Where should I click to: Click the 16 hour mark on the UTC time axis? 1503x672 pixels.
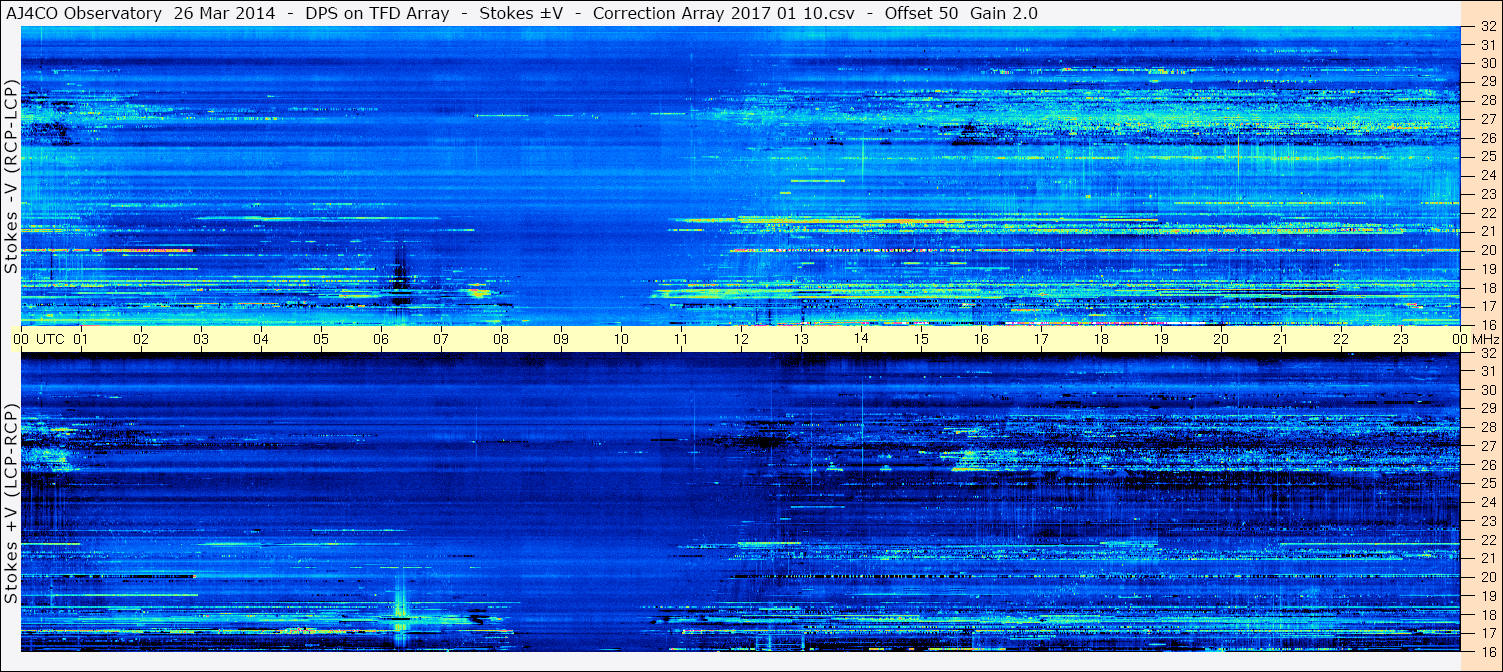click(x=981, y=339)
